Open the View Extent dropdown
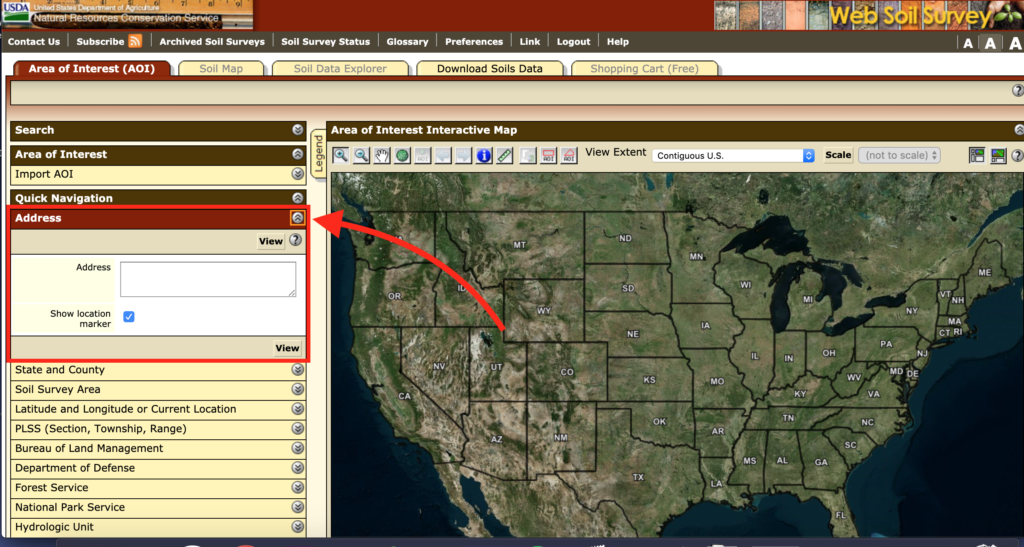The height and width of the screenshot is (547, 1024). pos(734,156)
